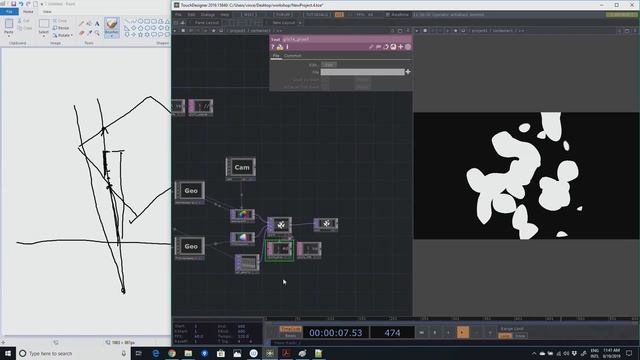Show hidden system tray icons
The height and width of the screenshot is (360, 640).
click(534, 353)
